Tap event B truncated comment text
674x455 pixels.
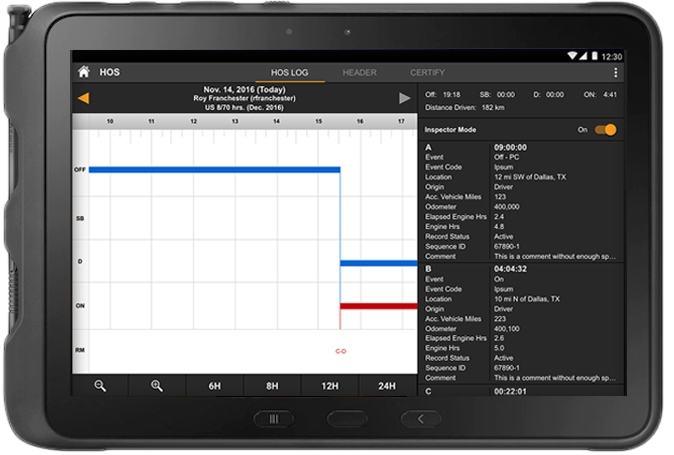[x=555, y=378]
